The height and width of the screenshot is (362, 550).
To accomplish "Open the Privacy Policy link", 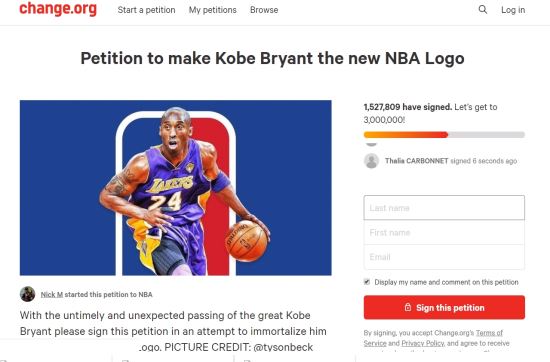I will [x=423, y=343].
